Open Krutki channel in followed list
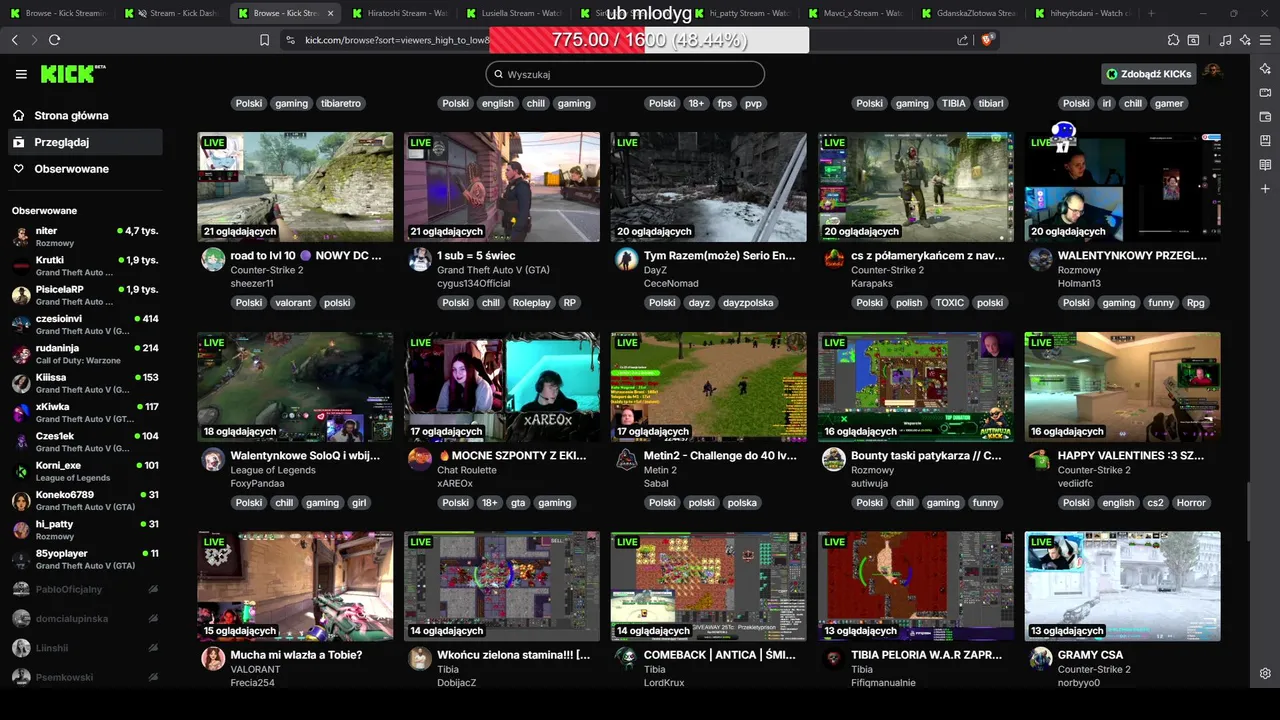The width and height of the screenshot is (1280, 720). click(85, 266)
